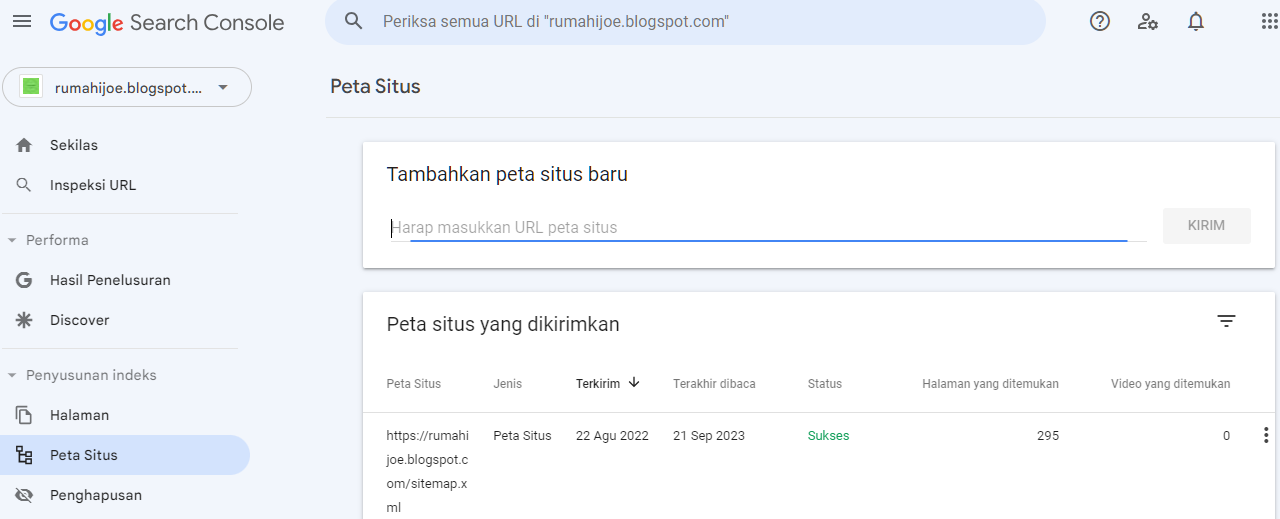Collapse the Performa section
This screenshot has width=1280, height=519.
12,240
